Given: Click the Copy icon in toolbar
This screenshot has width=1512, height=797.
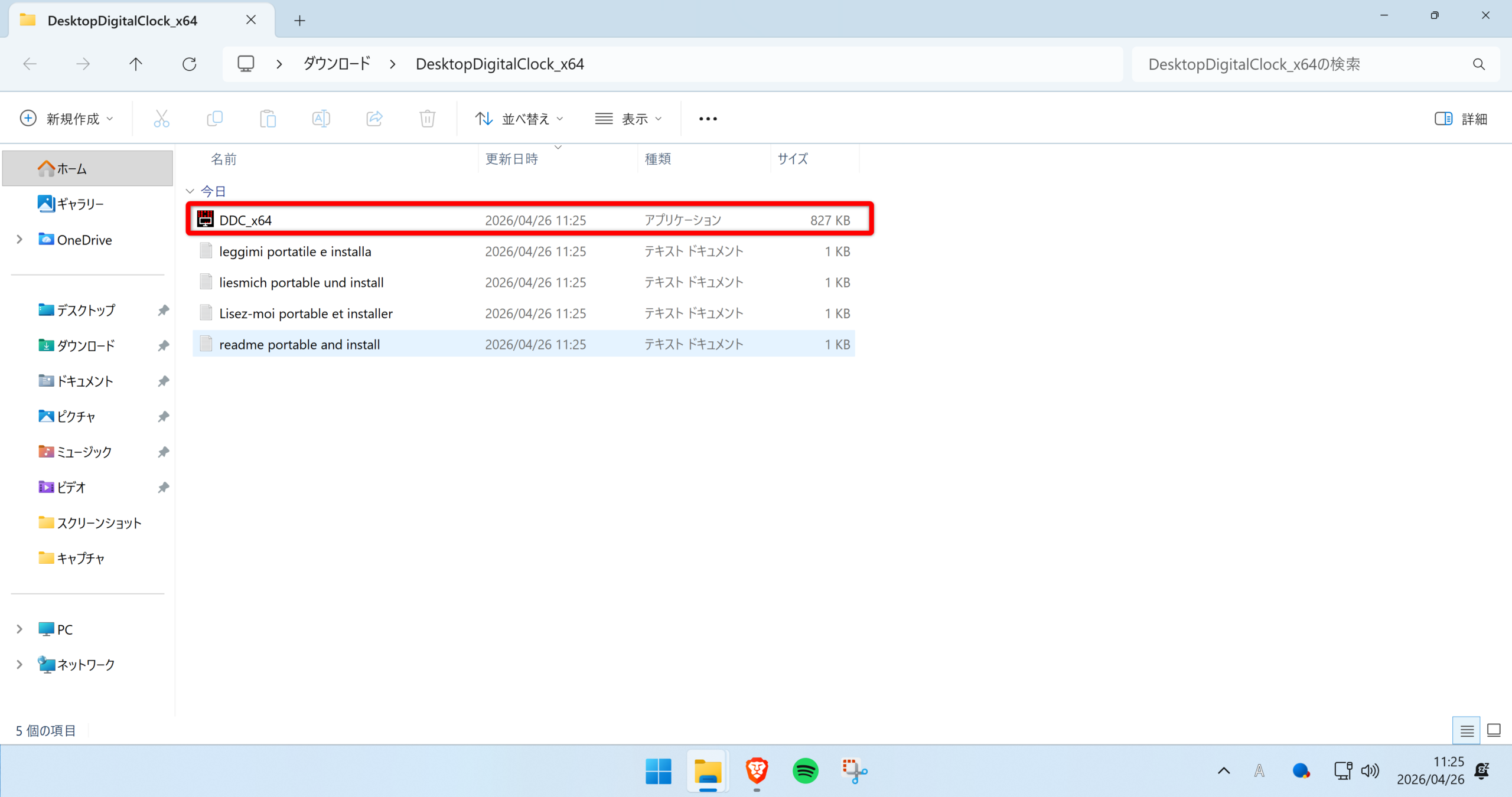Looking at the screenshot, I should pyautogui.click(x=215, y=119).
